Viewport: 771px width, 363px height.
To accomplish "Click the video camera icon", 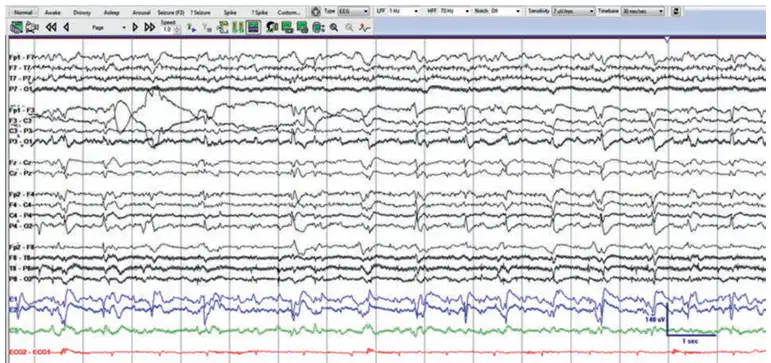I will [32, 28].
